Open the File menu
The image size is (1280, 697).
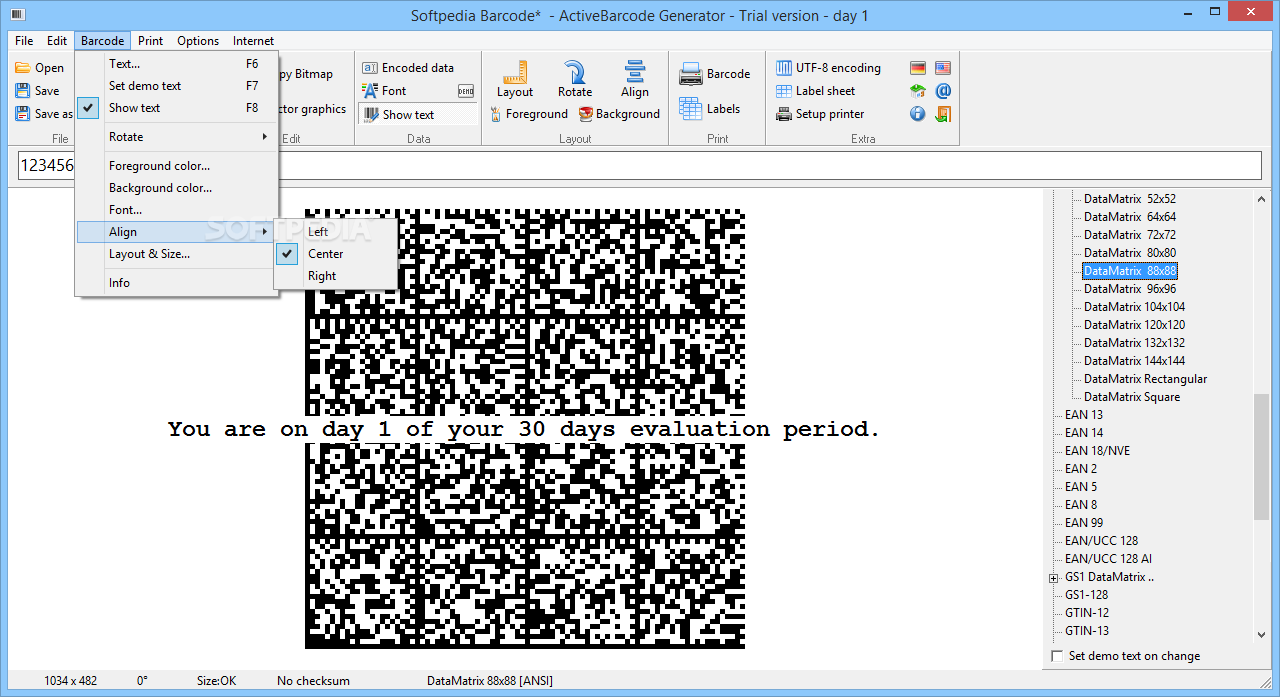(x=24, y=41)
